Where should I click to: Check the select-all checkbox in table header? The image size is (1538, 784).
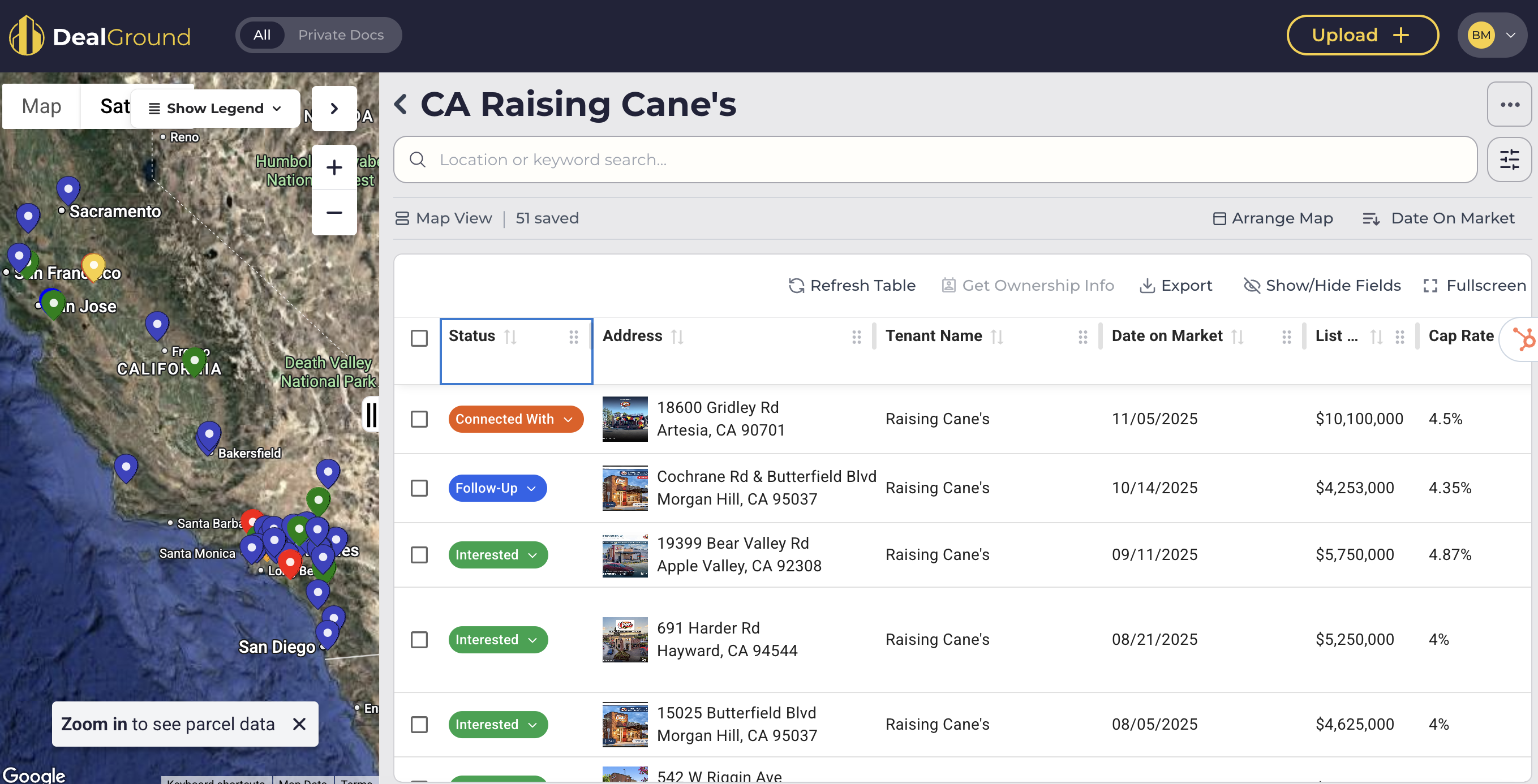tap(419, 338)
